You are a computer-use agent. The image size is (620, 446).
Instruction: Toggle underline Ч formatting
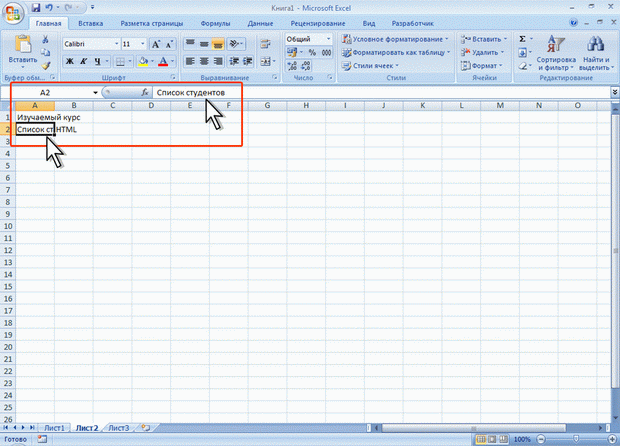coord(97,61)
